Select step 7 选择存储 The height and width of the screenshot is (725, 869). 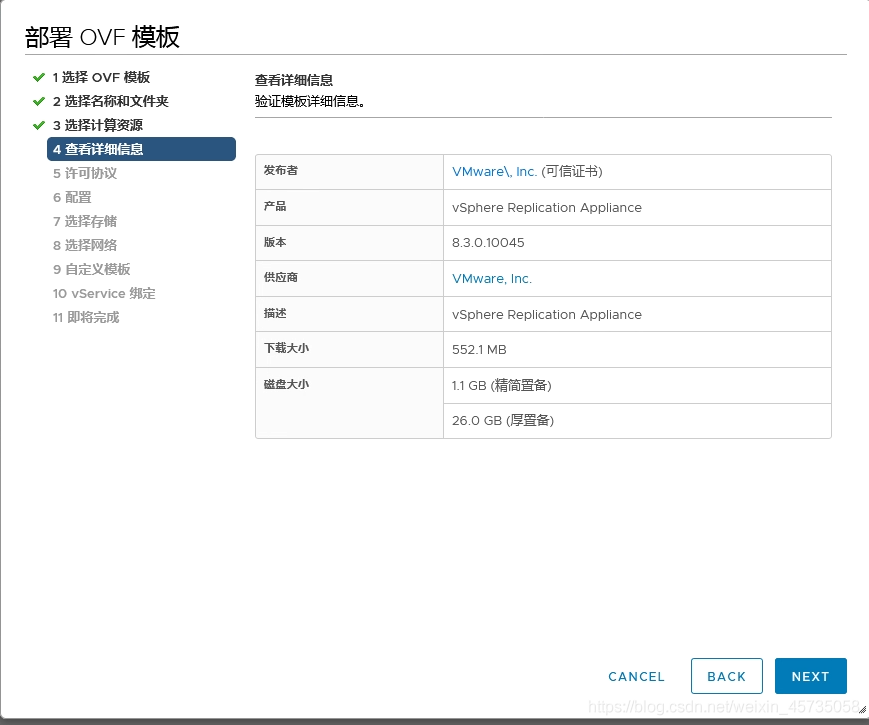[85, 221]
